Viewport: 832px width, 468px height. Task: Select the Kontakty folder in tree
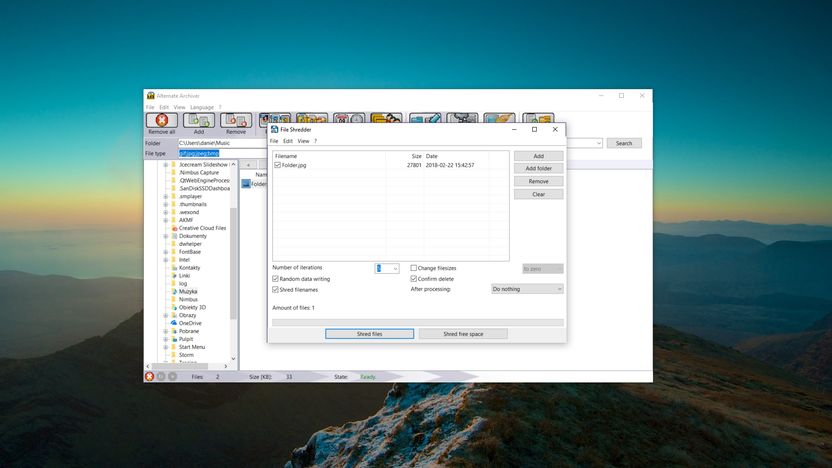click(189, 267)
